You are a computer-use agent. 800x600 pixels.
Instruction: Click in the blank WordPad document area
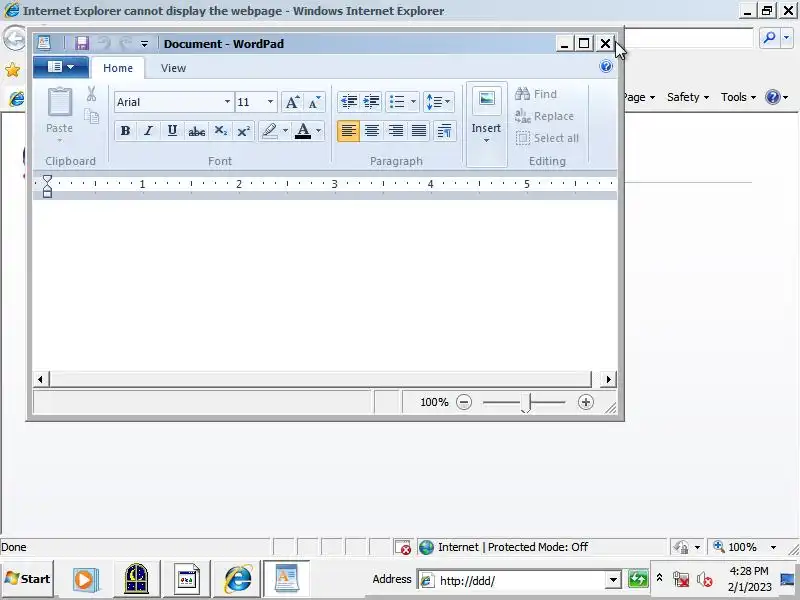[x=324, y=286]
